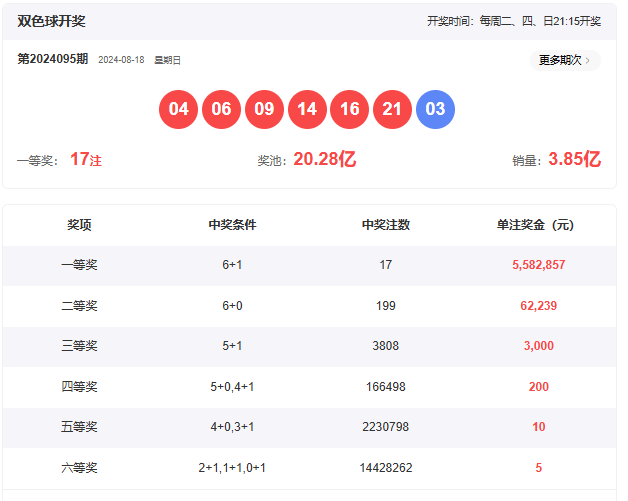Click the red ball numbered 21
The height and width of the screenshot is (501, 628).
[392, 109]
